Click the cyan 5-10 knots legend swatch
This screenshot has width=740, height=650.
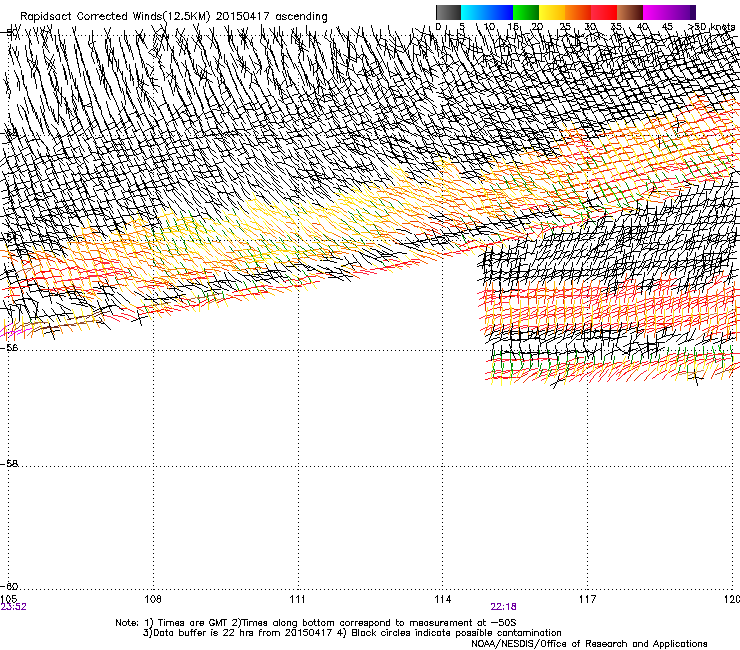[474, 12]
